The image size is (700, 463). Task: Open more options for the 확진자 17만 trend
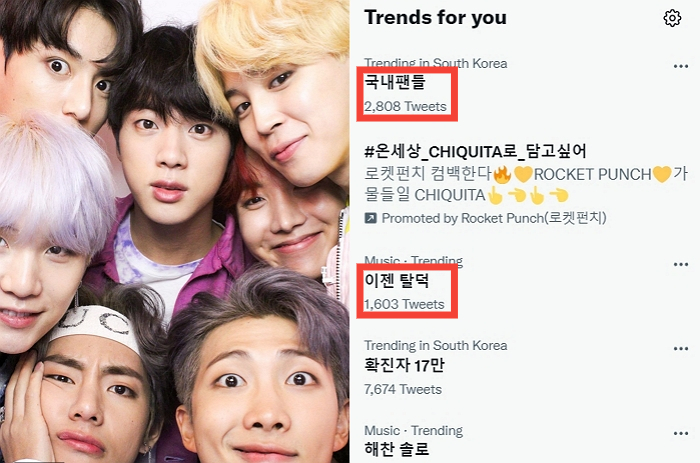pos(680,349)
